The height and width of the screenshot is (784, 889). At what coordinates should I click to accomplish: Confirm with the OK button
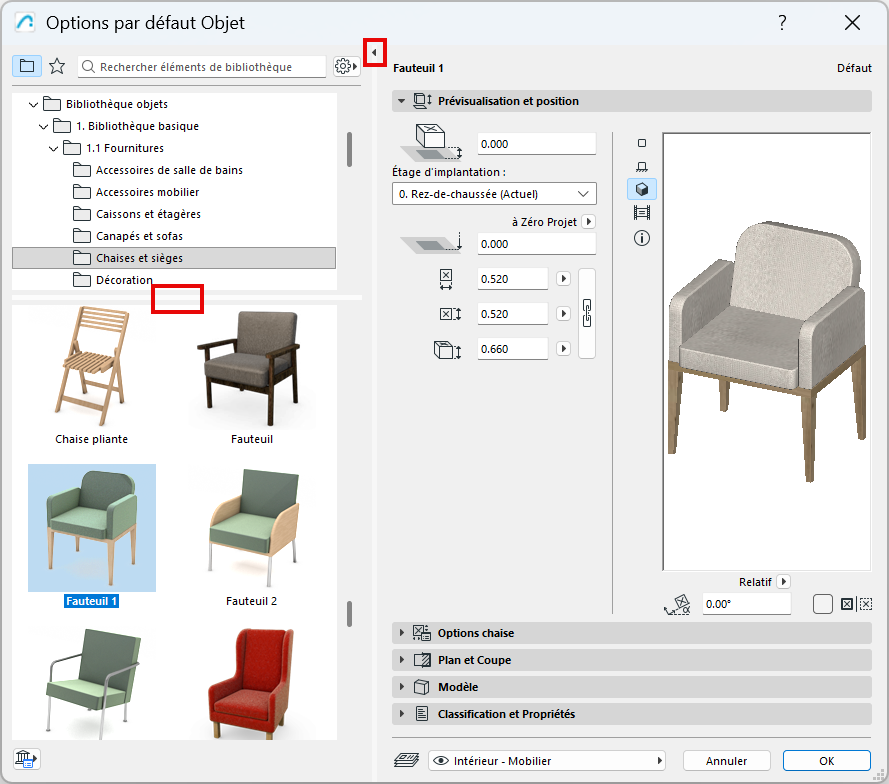[x=827, y=761]
